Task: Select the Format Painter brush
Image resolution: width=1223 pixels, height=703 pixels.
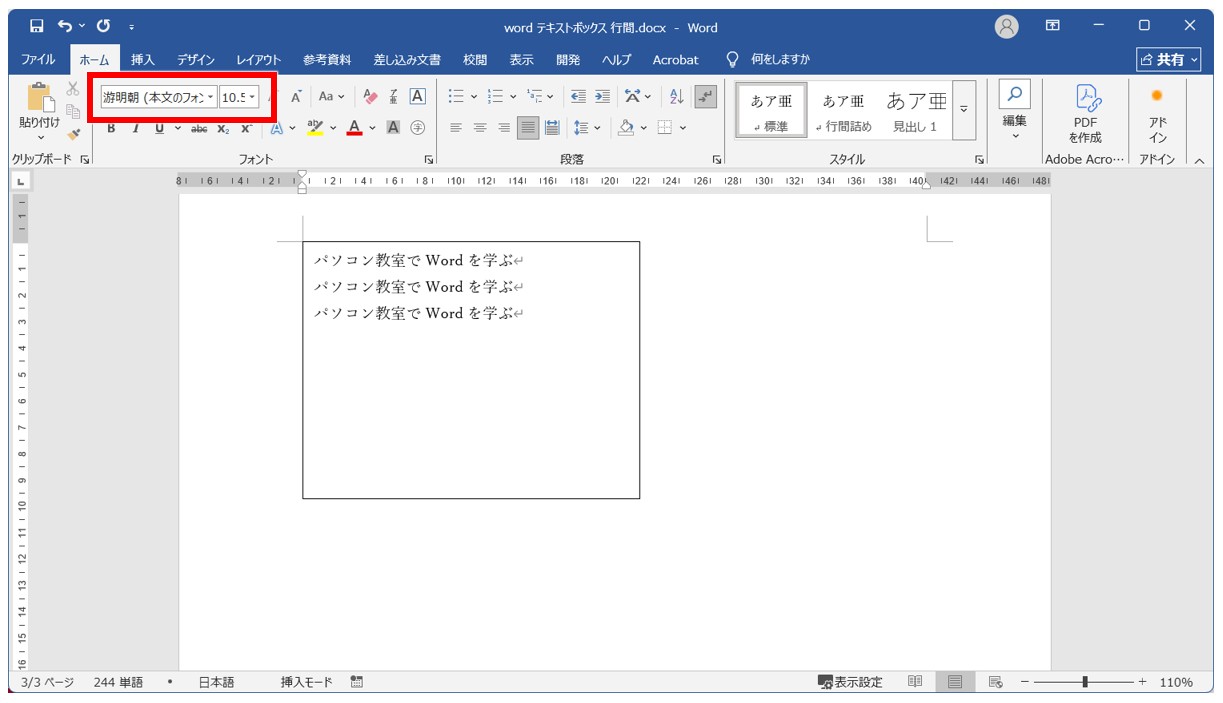Action: pyautogui.click(x=73, y=134)
